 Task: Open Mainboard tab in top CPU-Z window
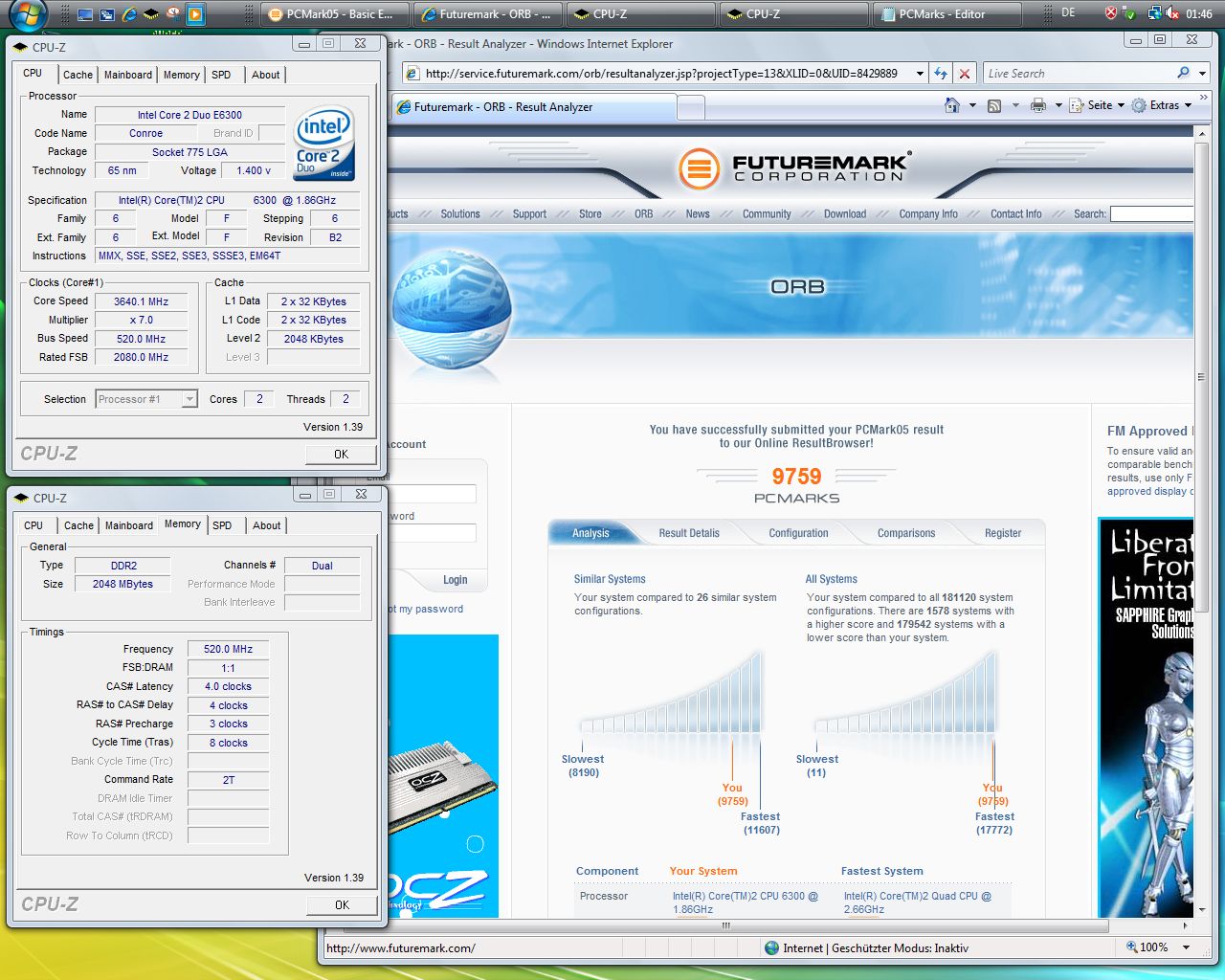[x=128, y=75]
